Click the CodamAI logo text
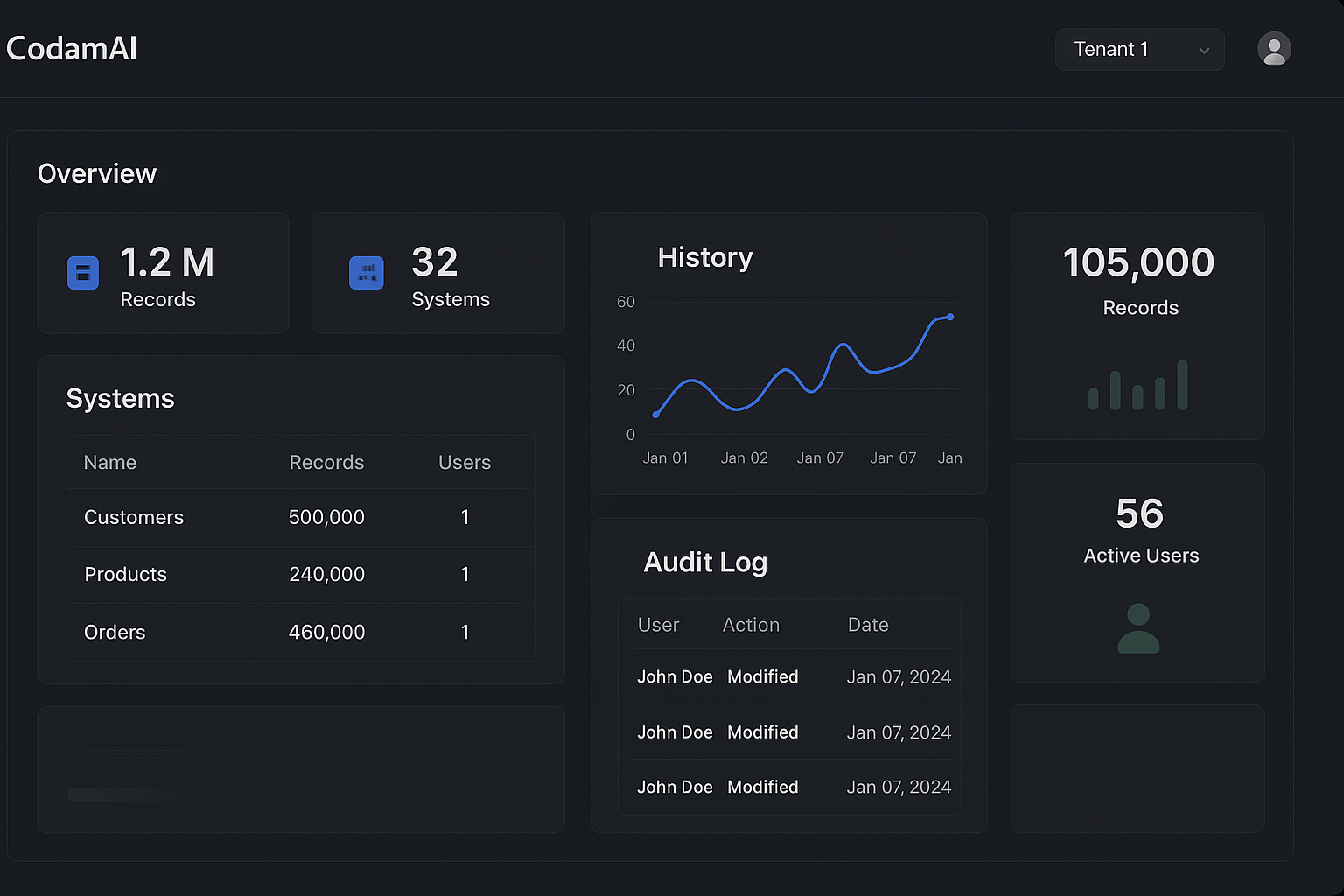The height and width of the screenshot is (896, 1344). [72, 49]
